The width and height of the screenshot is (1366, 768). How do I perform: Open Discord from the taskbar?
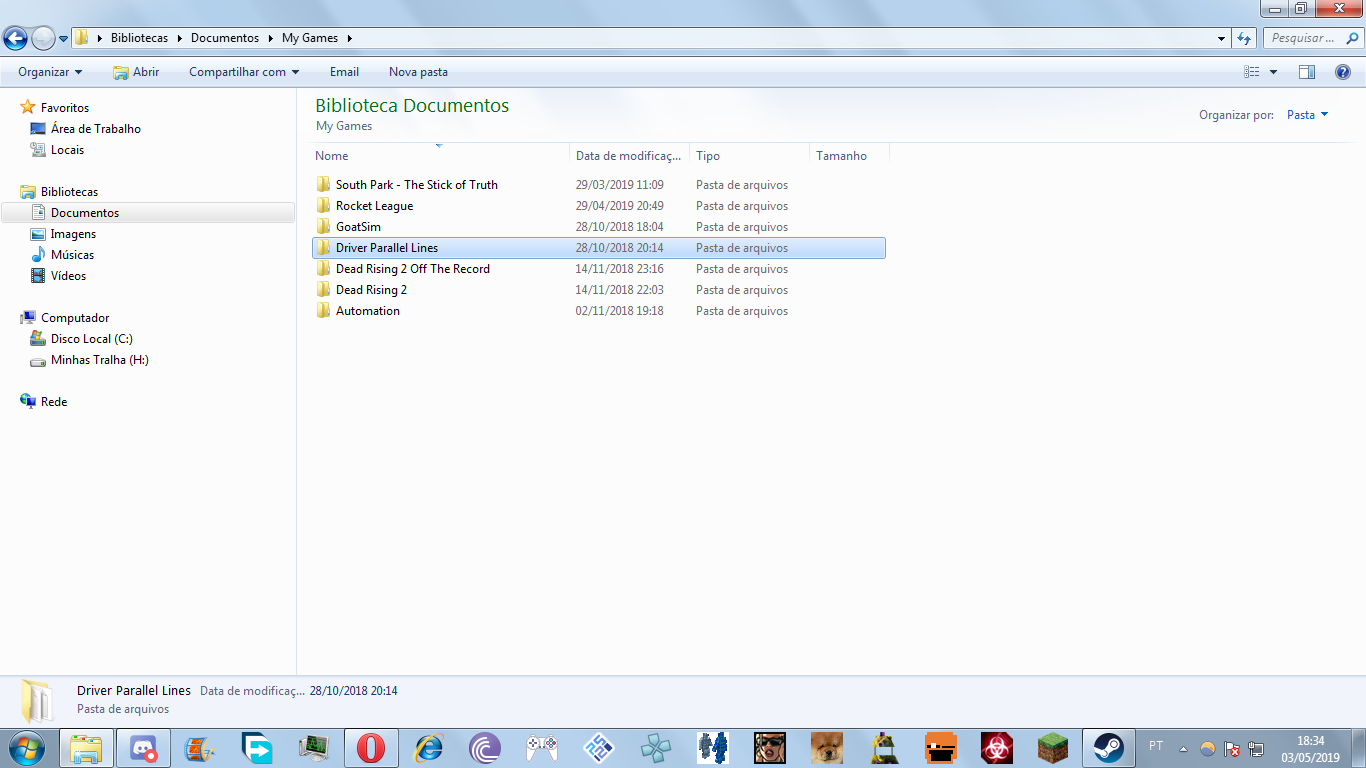(x=143, y=748)
